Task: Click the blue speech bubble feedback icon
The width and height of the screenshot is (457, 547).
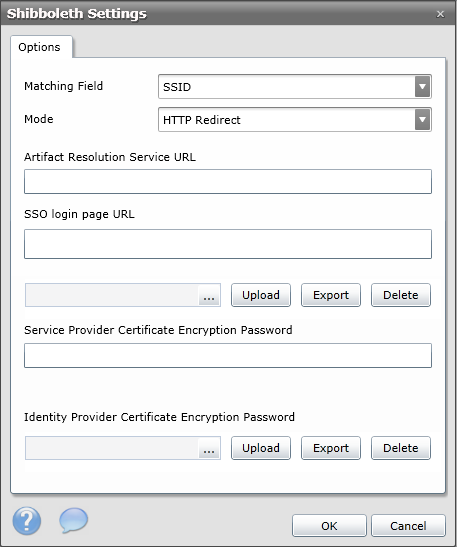Action: point(73,520)
